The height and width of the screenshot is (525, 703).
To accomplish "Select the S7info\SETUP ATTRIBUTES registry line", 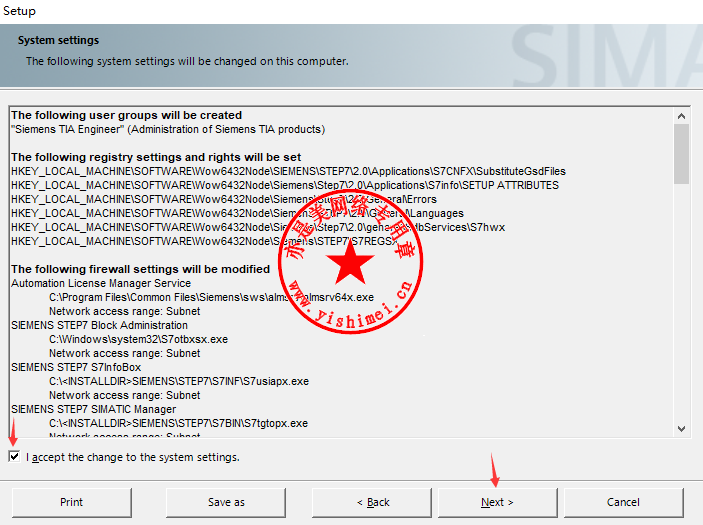I will (x=285, y=185).
